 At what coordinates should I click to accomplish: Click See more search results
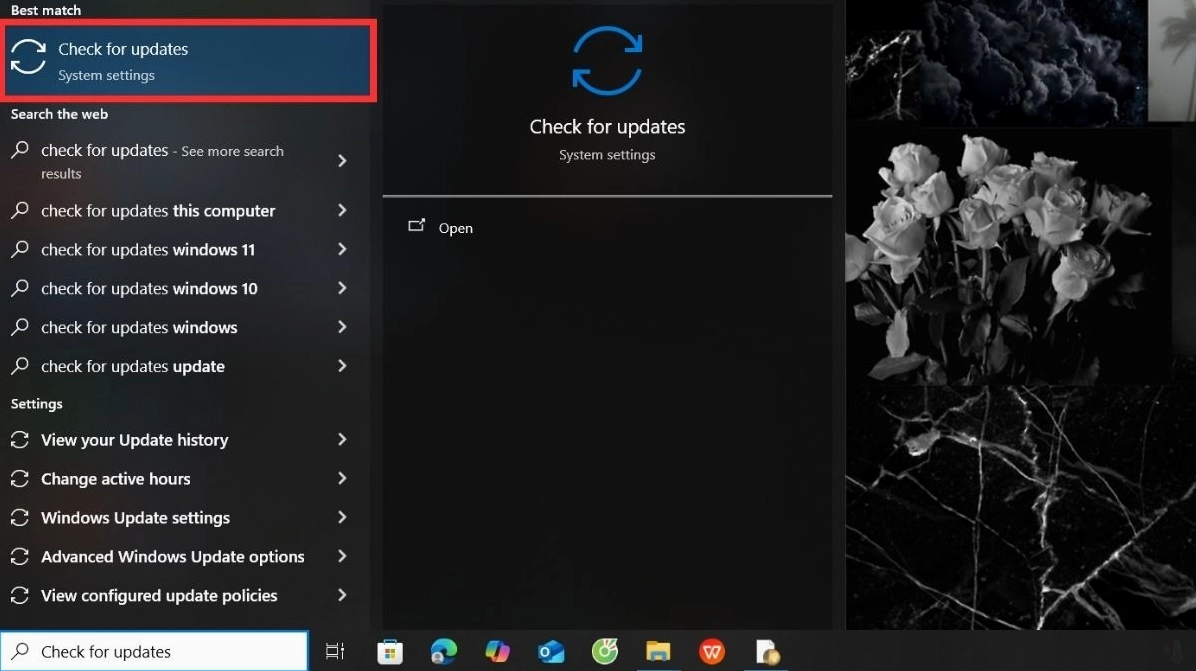click(162, 161)
